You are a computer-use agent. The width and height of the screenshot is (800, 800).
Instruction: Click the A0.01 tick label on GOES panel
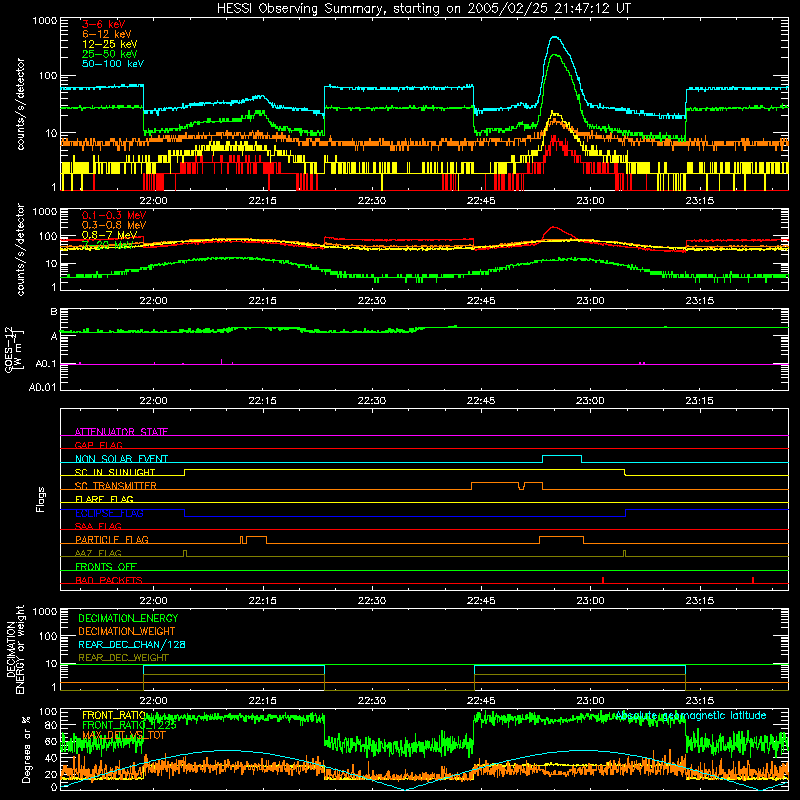[x=42, y=387]
